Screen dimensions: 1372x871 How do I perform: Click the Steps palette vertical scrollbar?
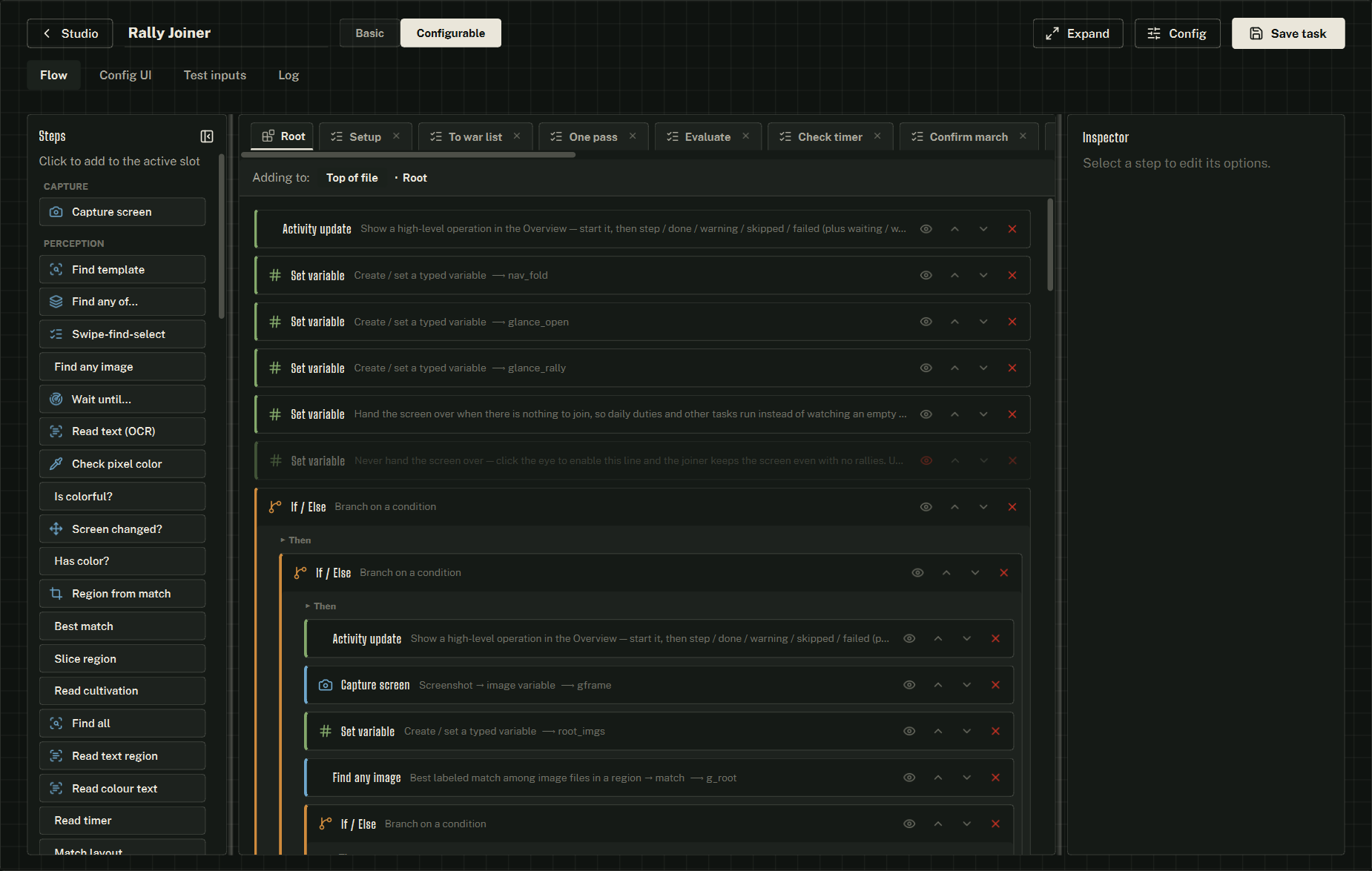[x=221, y=237]
